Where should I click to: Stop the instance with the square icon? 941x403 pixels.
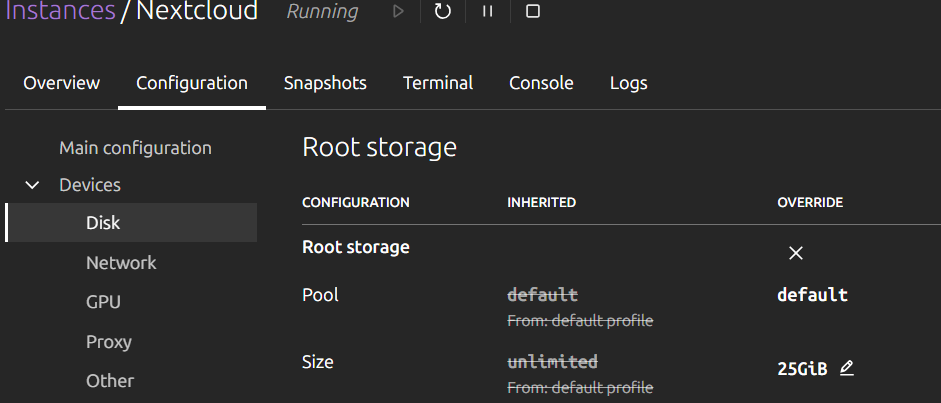pyautogui.click(x=533, y=12)
